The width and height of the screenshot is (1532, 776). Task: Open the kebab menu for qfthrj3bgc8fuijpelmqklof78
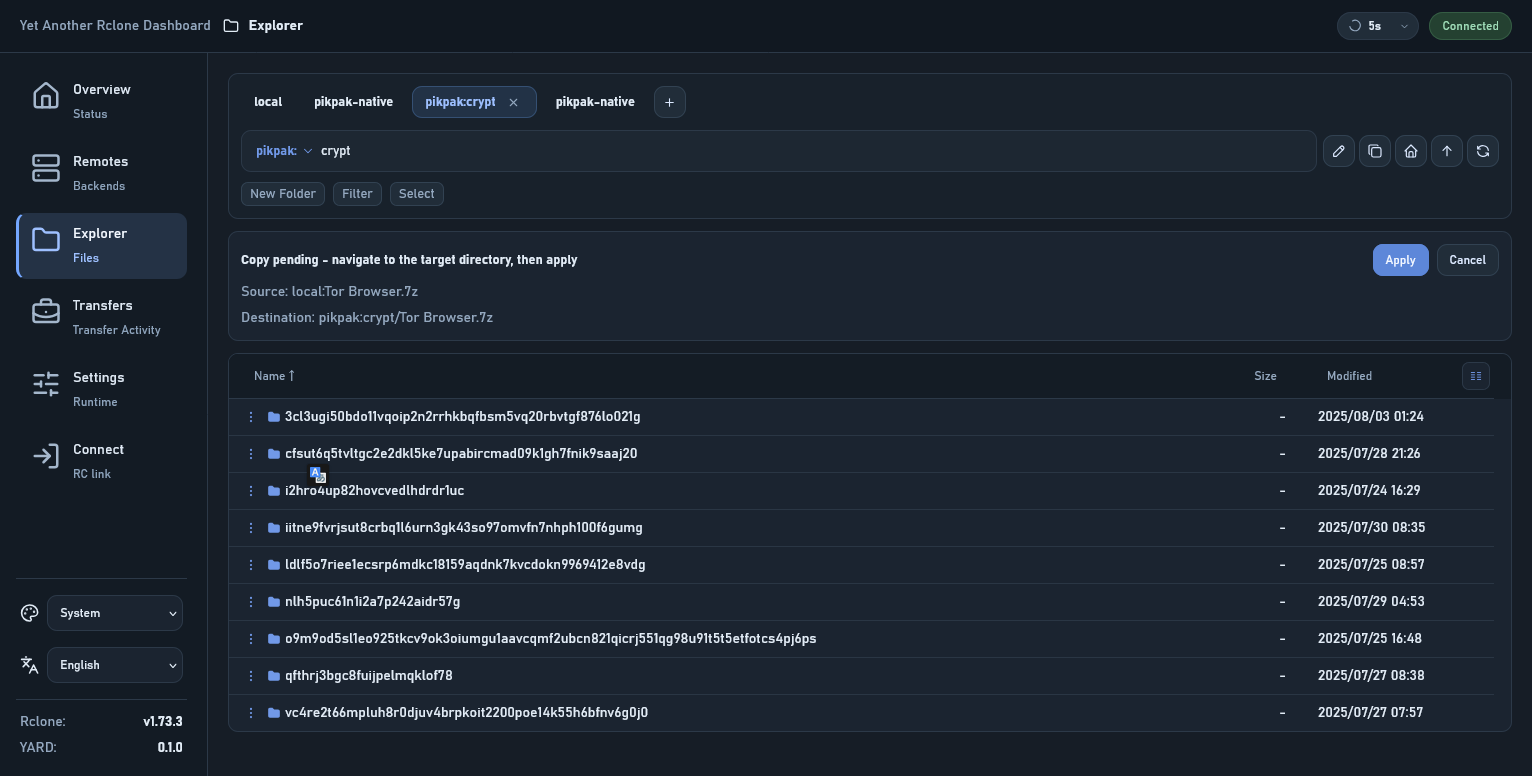(251, 675)
